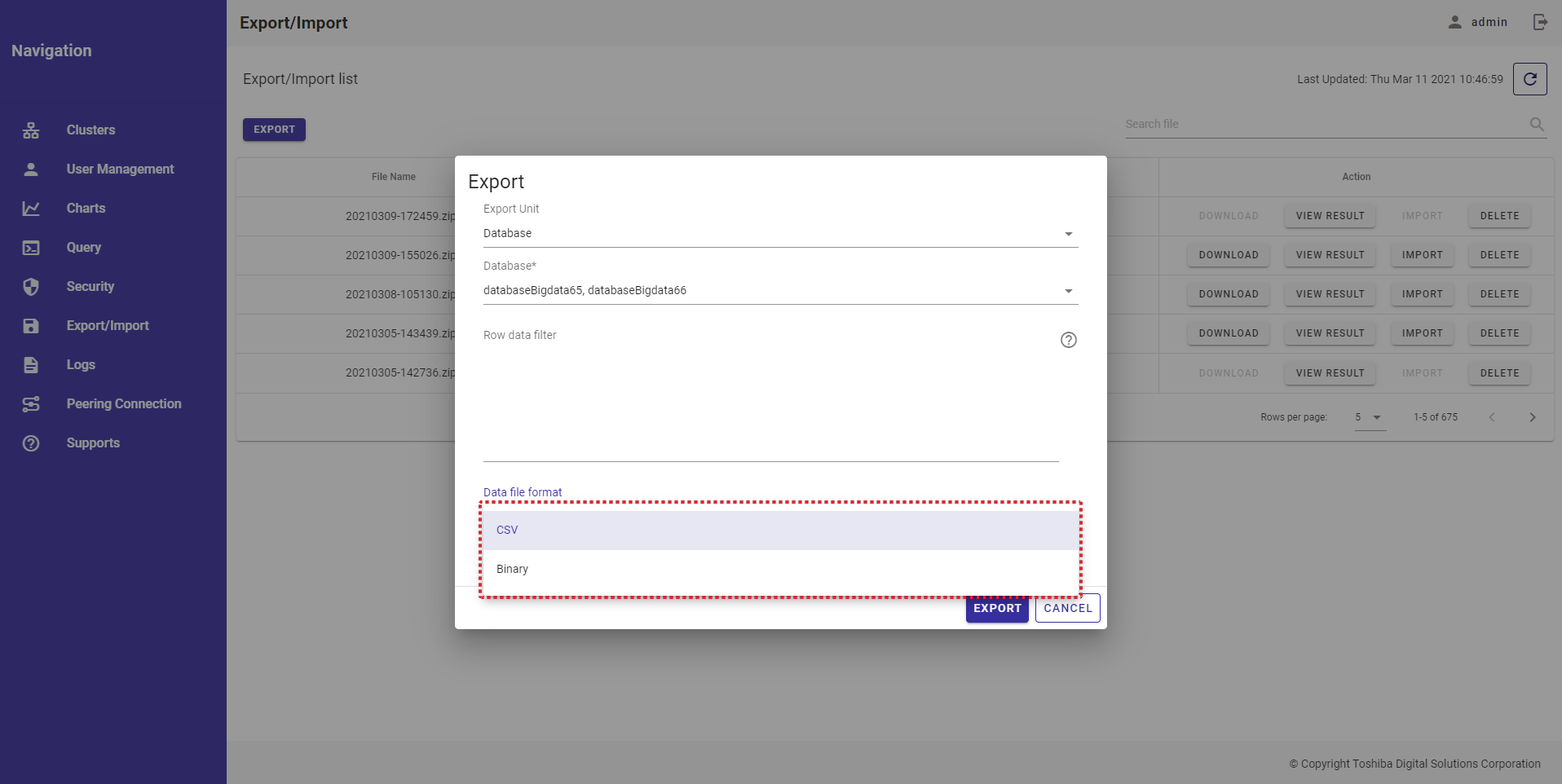The height and width of the screenshot is (784, 1562).
Task: Click the Supports question mark icon
Action: coord(31,443)
